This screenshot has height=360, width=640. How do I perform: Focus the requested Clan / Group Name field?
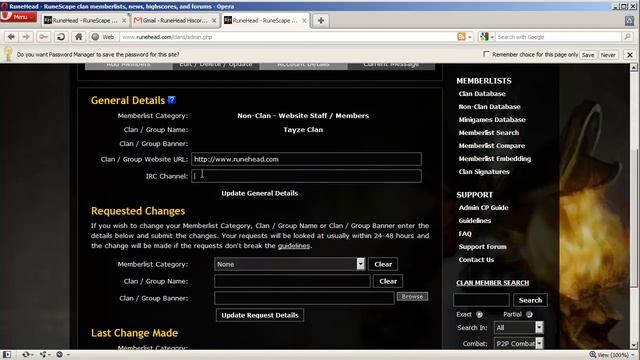click(x=292, y=281)
